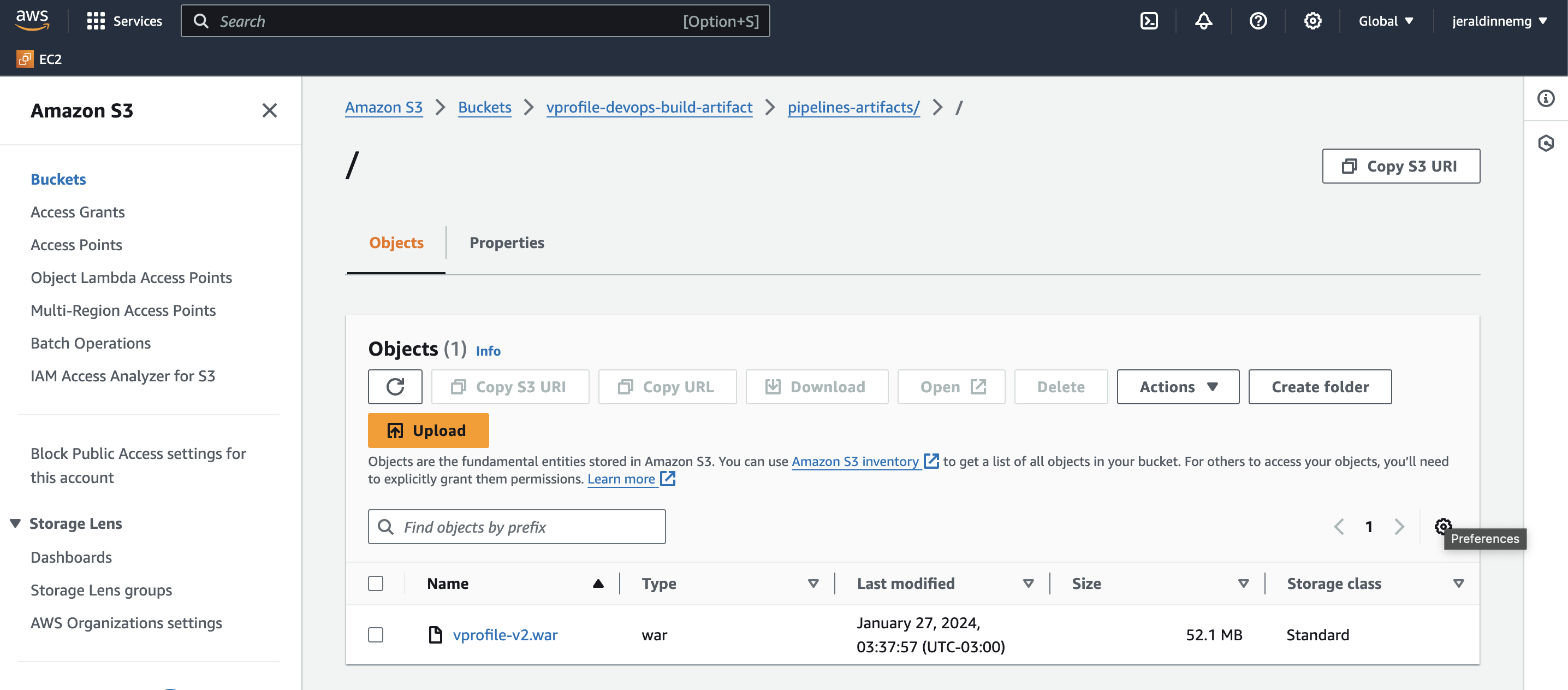Open the info panel icon on the right edge
The width and height of the screenshot is (1568, 690).
pyautogui.click(x=1546, y=99)
